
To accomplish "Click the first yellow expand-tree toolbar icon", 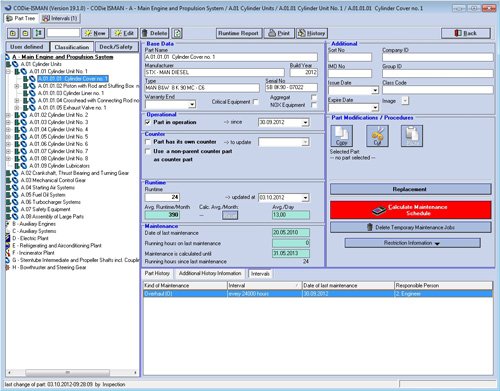I will point(13,33).
